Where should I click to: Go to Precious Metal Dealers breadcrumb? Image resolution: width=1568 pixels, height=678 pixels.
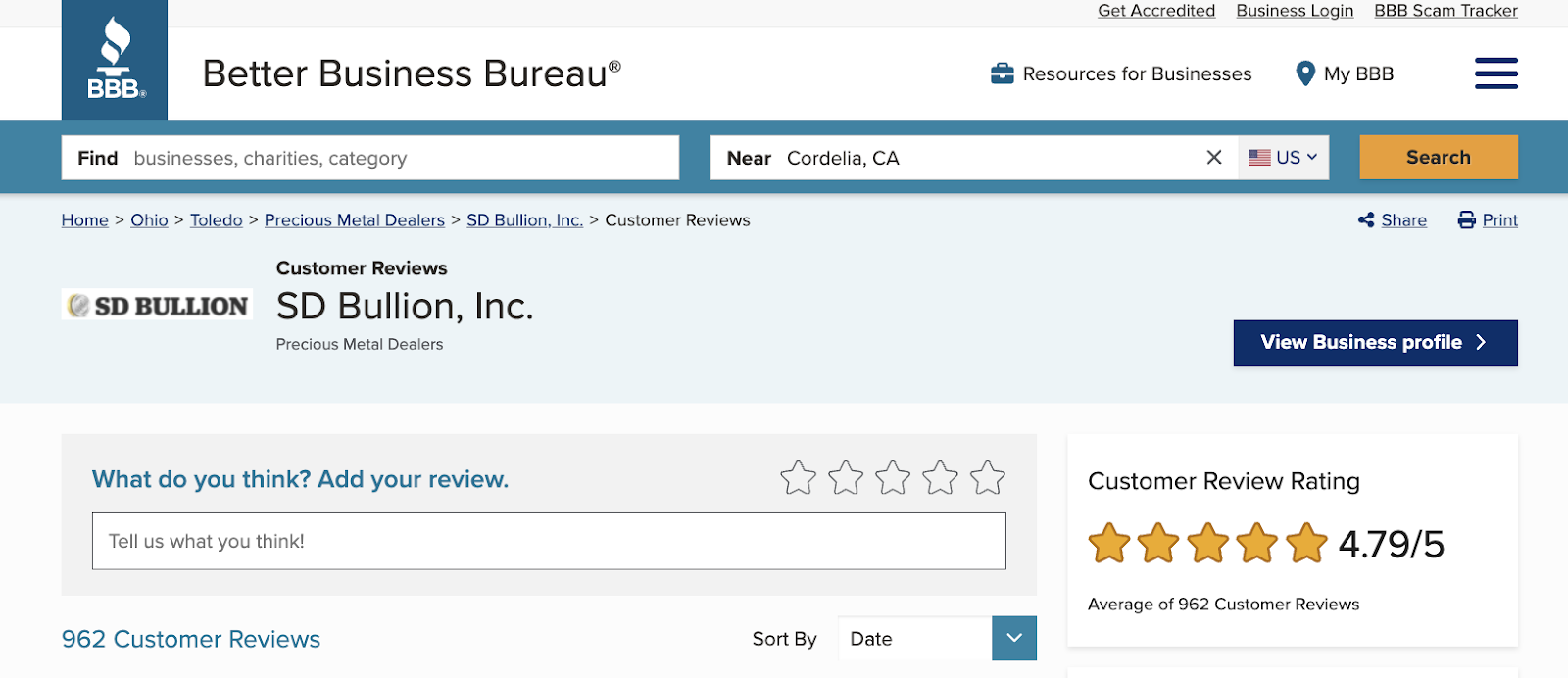click(x=355, y=220)
